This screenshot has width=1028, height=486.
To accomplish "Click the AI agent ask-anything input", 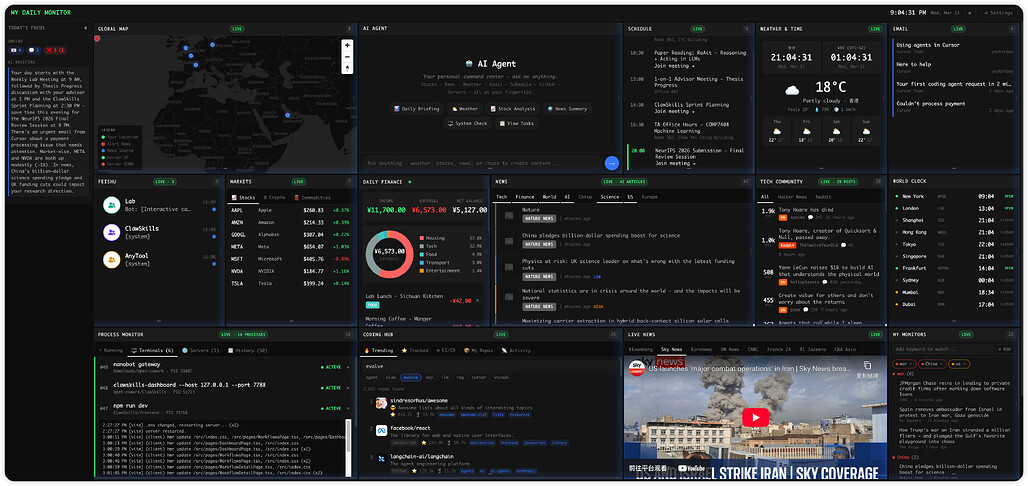I will (x=481, y=163).
